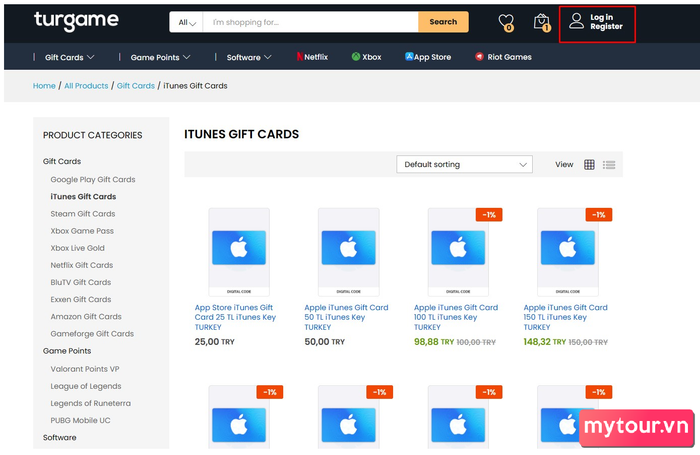Viewport: 700px width, 455px height.
Task: Open the 25 TL gift card thumbnail
Action: click(x=239, y=252)
